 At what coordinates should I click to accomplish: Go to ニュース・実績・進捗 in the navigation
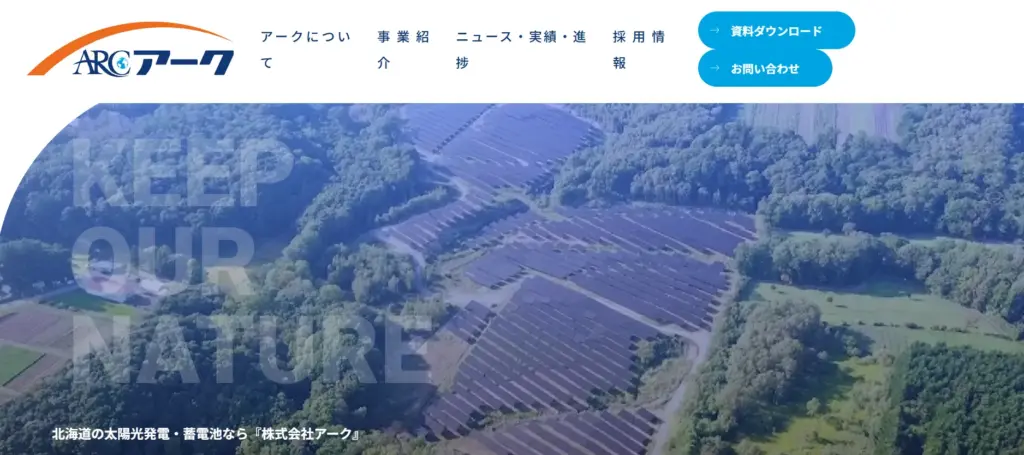point(521,50)
